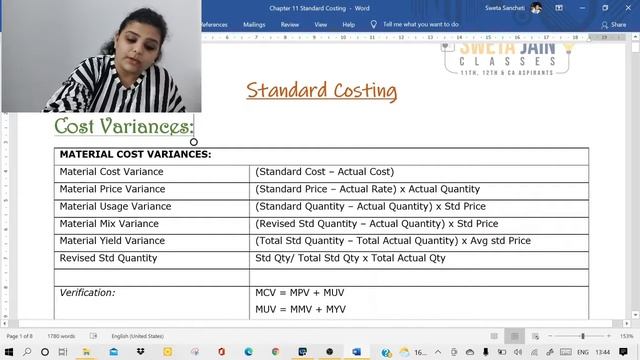The height and width of the screenshot is (360, 640).
Task: Click the volume speaker tray icon
Action: 518,352
